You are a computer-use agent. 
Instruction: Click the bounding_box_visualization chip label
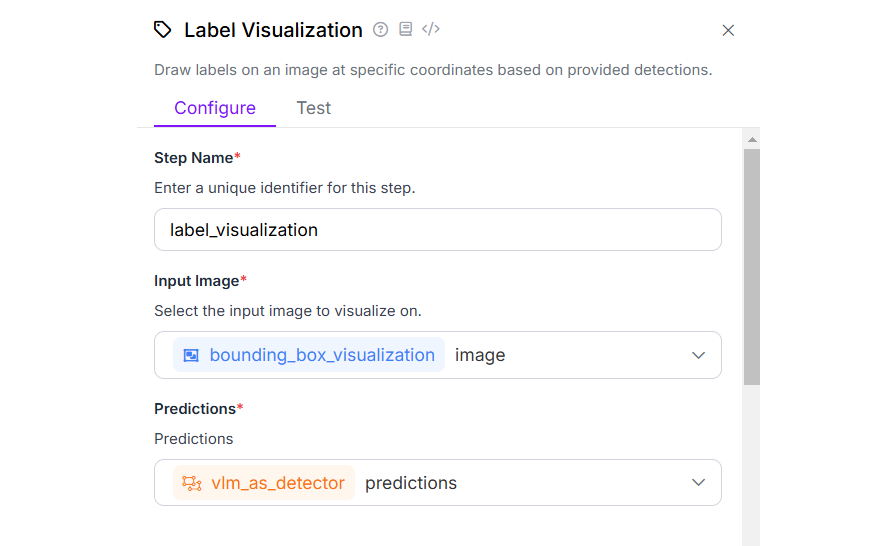322,355
